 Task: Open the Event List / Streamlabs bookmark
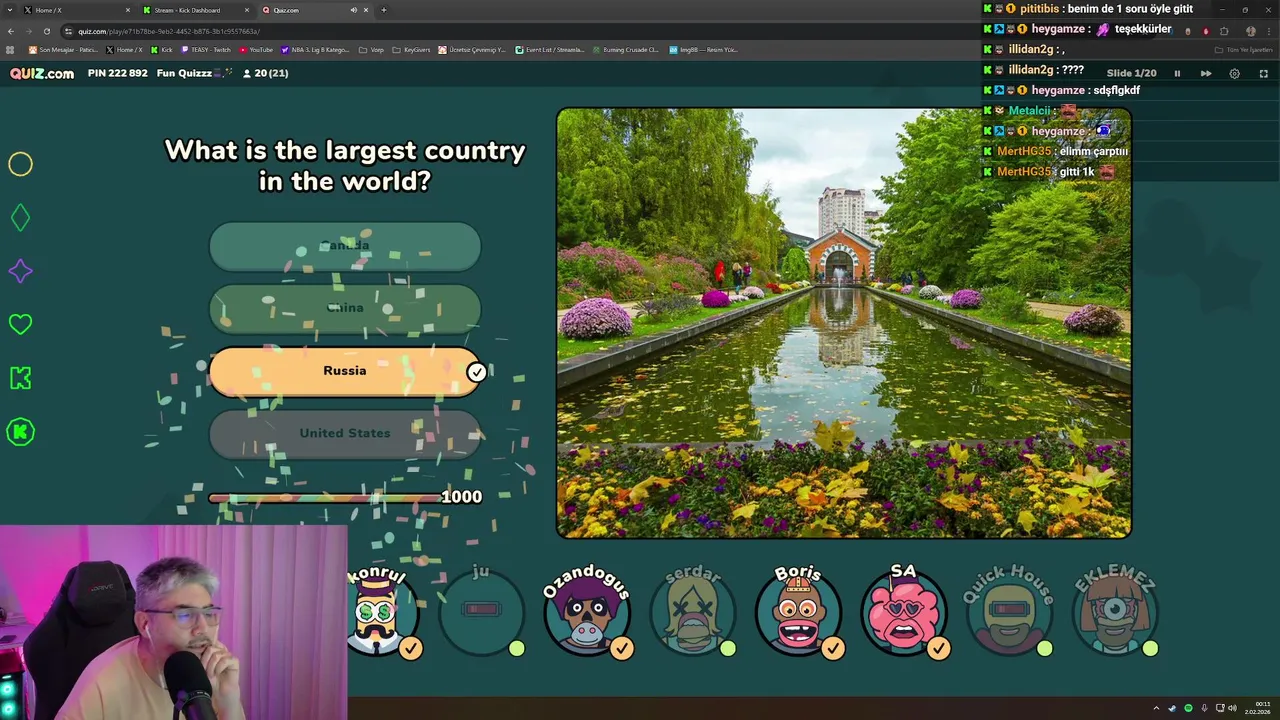[x=549, y=49]
